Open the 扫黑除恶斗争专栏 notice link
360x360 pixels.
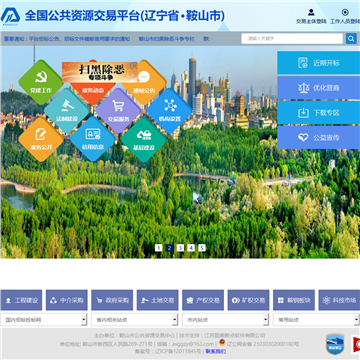point(166,39)
